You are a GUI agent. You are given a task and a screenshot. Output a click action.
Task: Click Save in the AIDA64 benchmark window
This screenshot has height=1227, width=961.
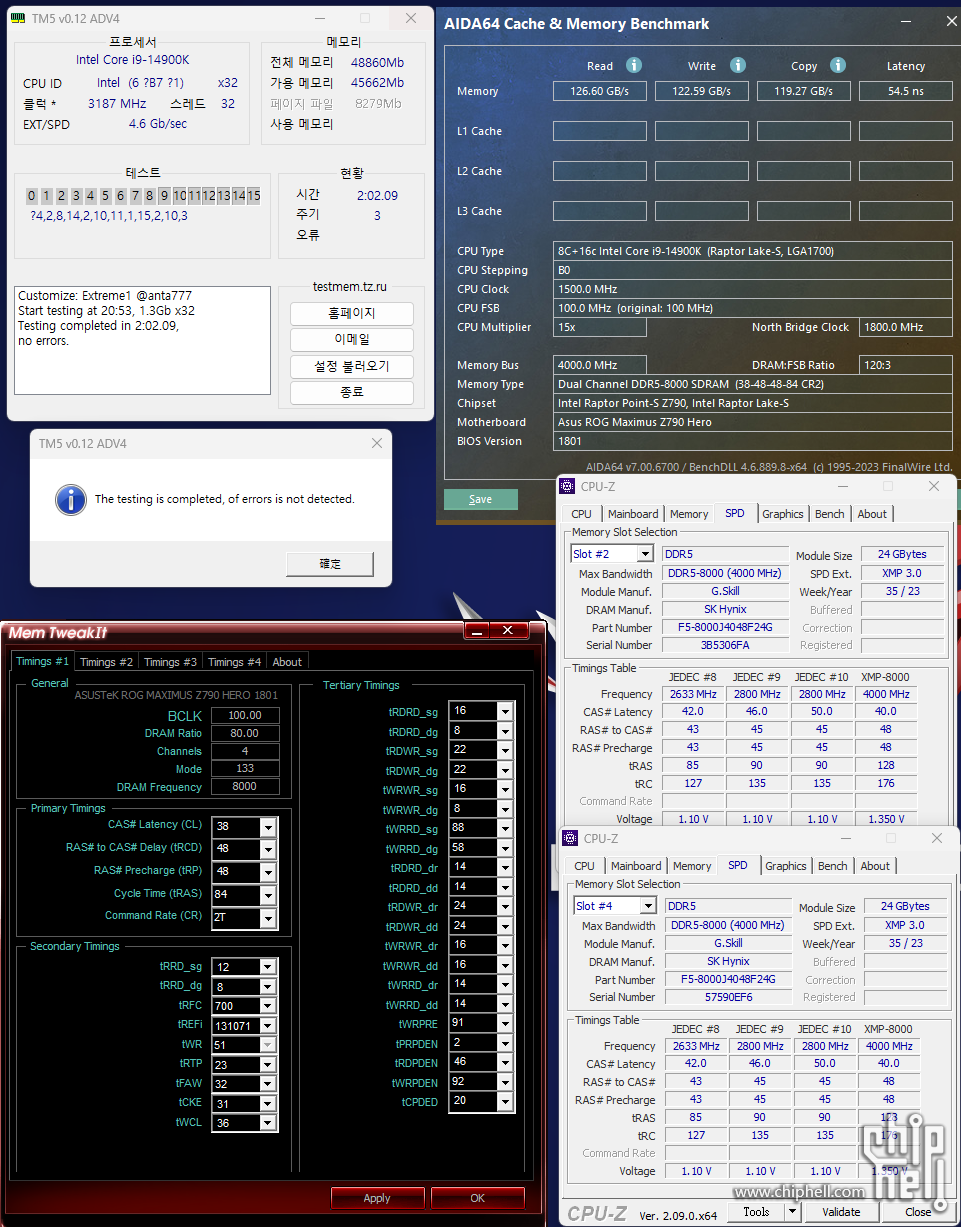click(481, 499)
